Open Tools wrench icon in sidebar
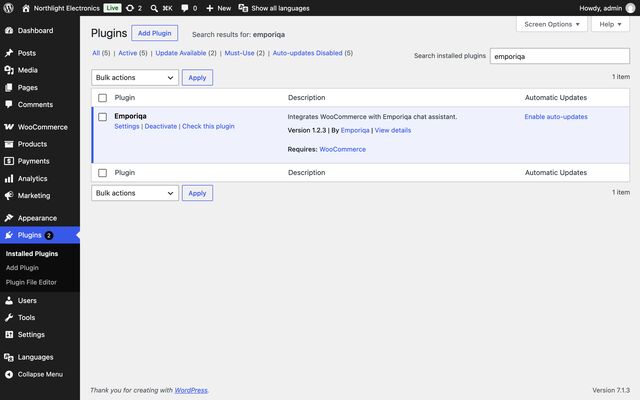Viewport: 640px width, 400px height. point(9,318)
